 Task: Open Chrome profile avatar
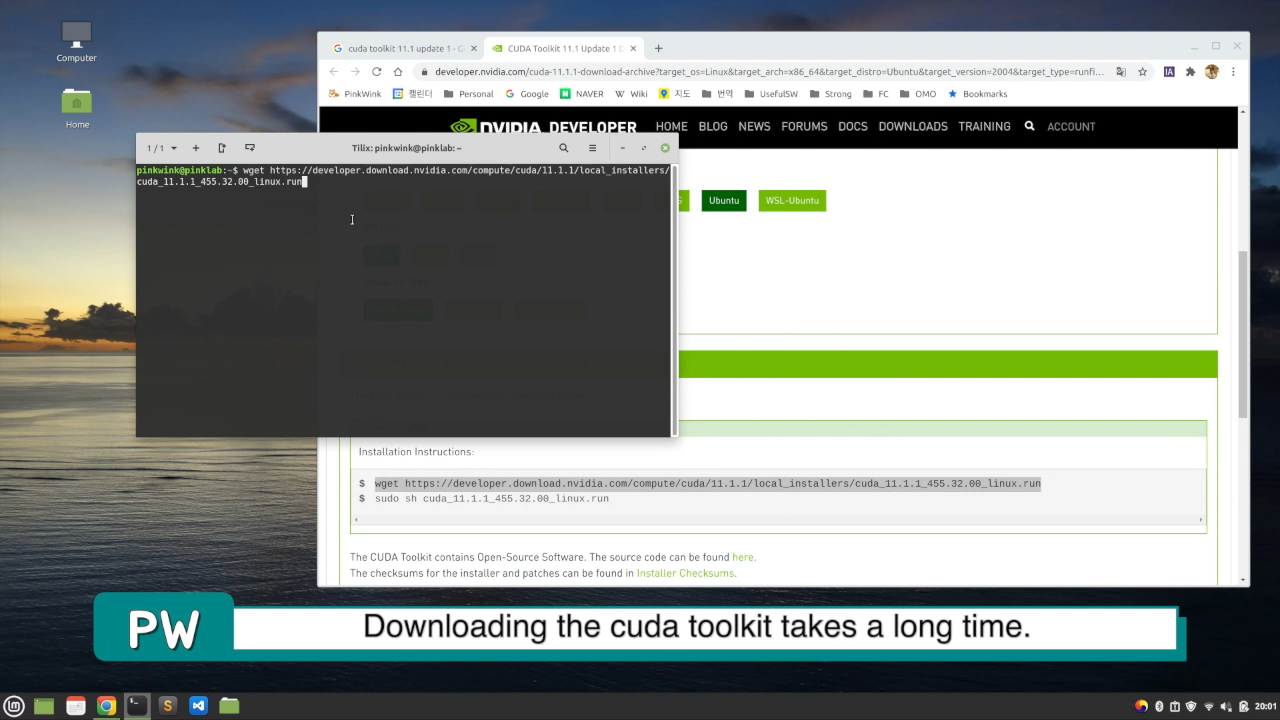1212,72
